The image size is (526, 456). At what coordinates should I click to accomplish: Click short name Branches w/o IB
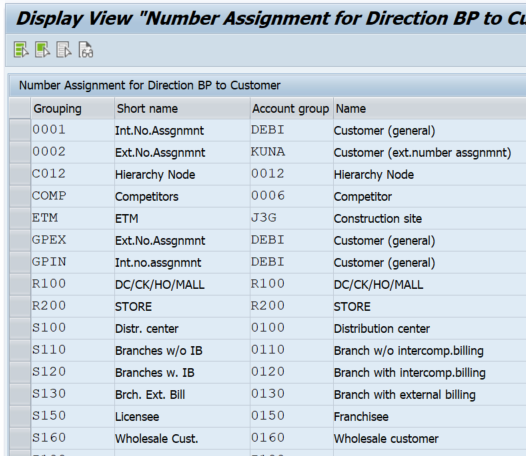click(x=182, y=350)
